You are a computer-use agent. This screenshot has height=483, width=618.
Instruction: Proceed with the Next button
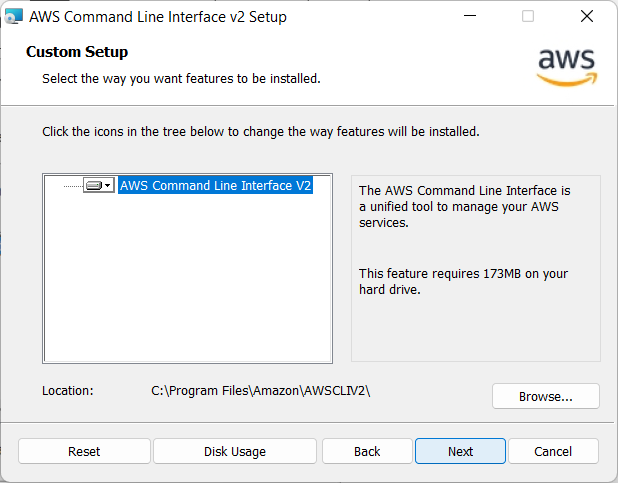460,451
